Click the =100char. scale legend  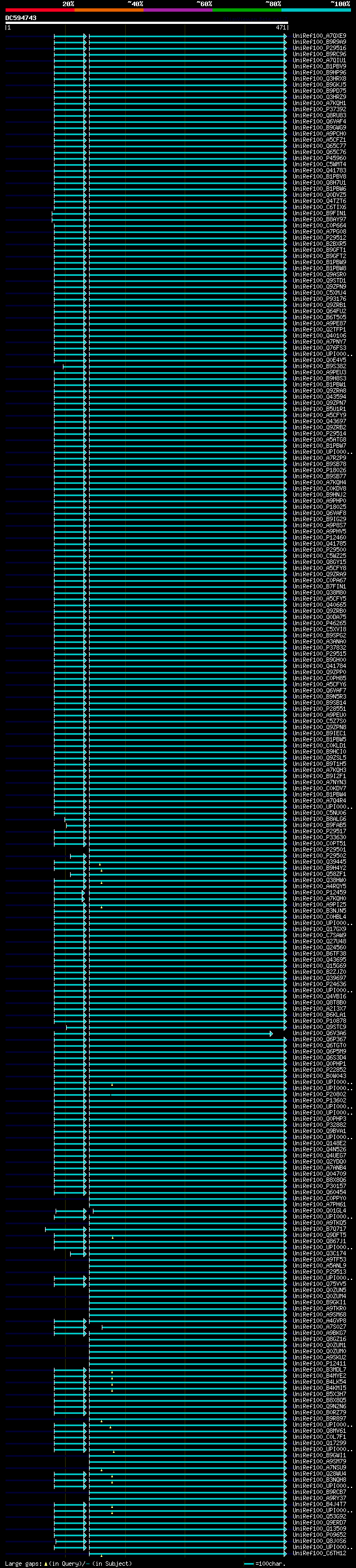tap(265, 1564)
